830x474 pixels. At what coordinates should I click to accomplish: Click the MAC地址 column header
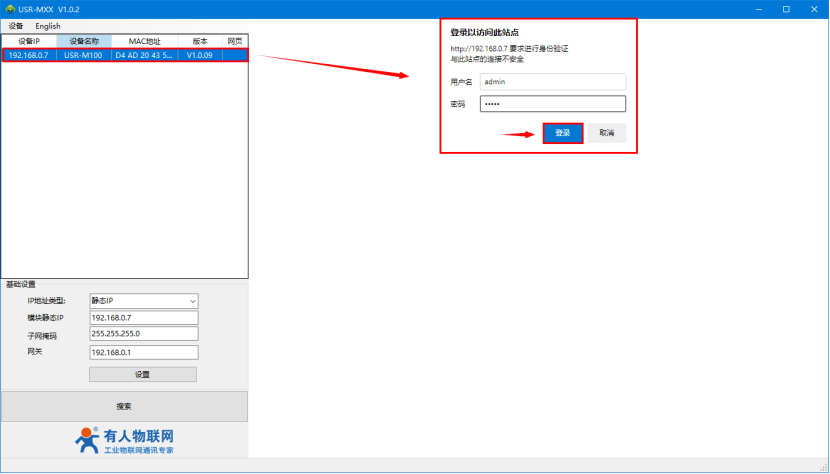(144, 41)
